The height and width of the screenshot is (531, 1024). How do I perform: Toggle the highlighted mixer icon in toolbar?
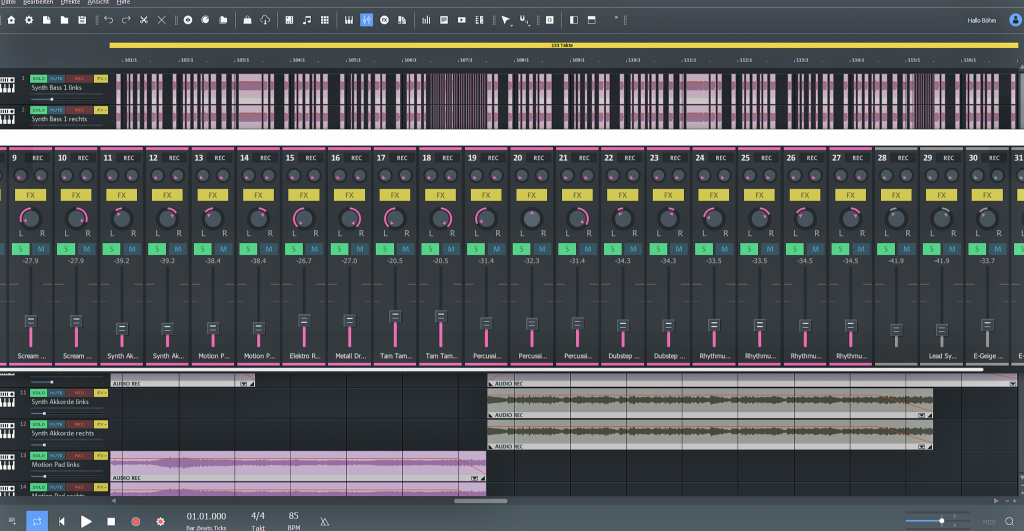tap(367, 20)
